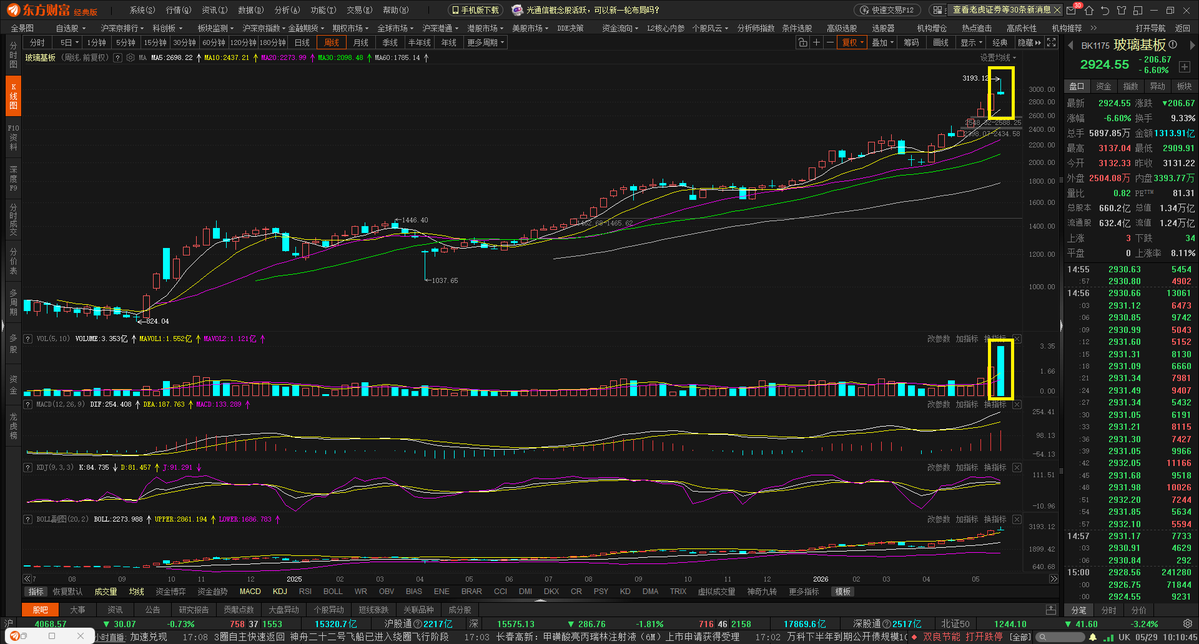Click the undo/back arrow icon in title bar
The height and width of the screenshot is (644, 1199).
pyautogui.click(x=1106, y=11)
